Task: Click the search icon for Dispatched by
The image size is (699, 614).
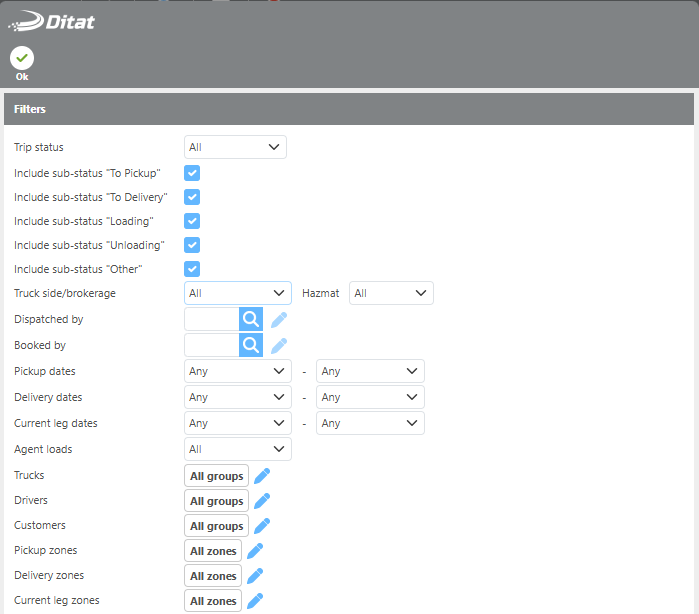Action: coord(250,319)
